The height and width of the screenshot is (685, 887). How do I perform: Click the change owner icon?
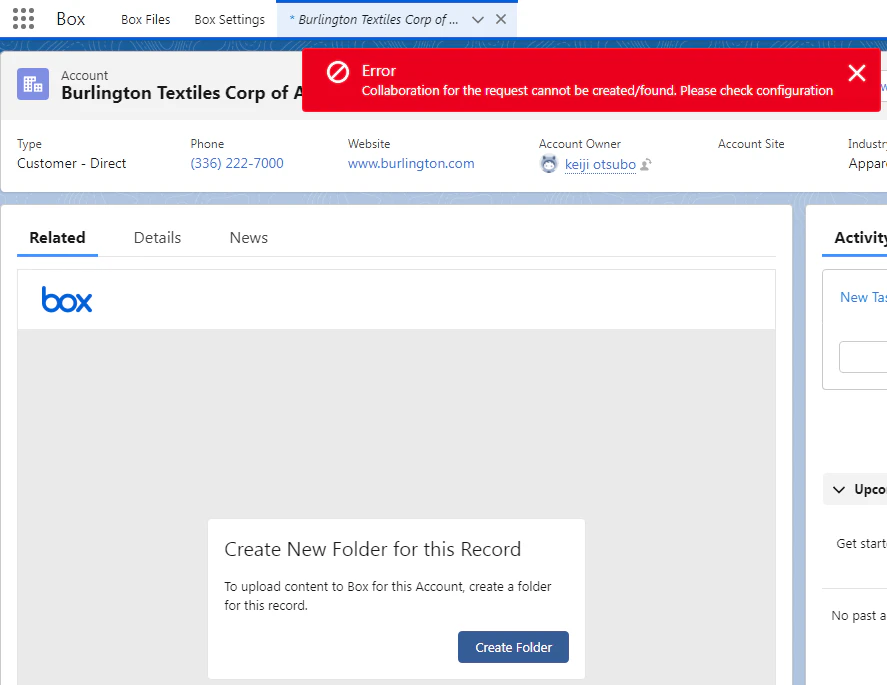click(646, 165)
